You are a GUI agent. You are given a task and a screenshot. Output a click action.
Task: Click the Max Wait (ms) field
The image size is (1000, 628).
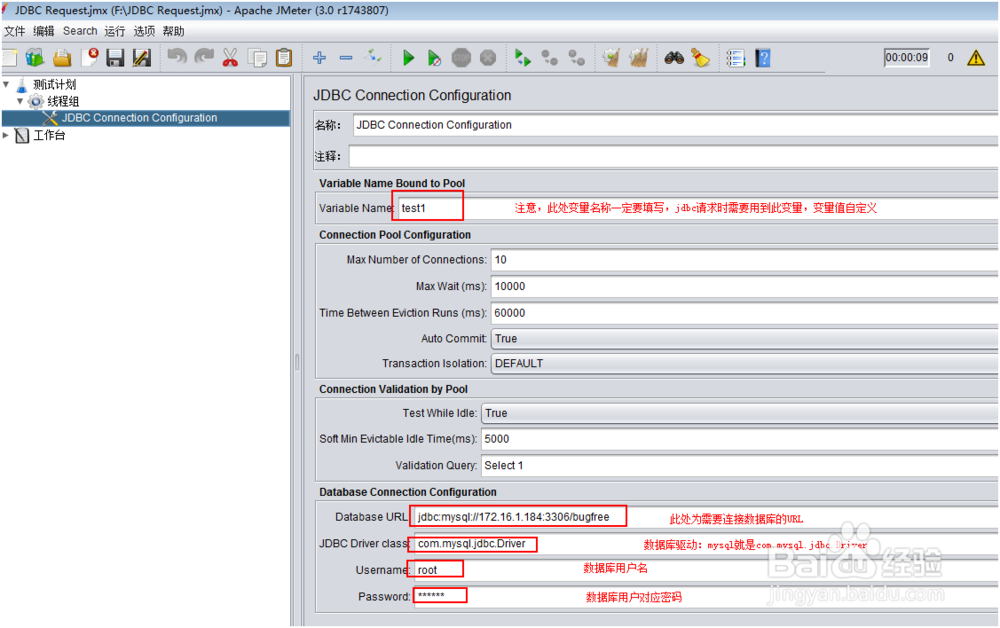coord(745,286)
